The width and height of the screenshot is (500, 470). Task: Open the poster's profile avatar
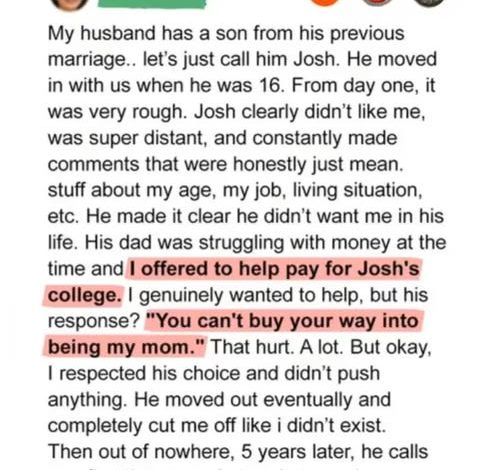point(70,3)
